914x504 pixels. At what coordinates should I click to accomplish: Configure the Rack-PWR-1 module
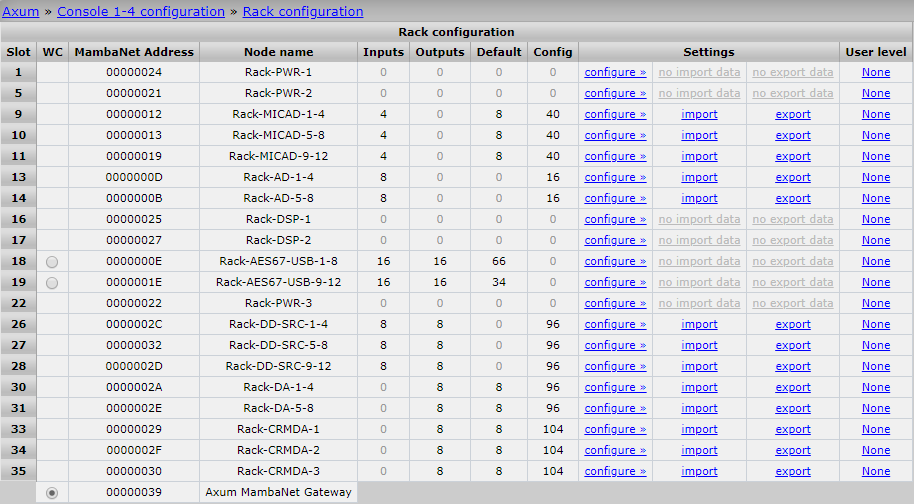[x=615, y=72]
